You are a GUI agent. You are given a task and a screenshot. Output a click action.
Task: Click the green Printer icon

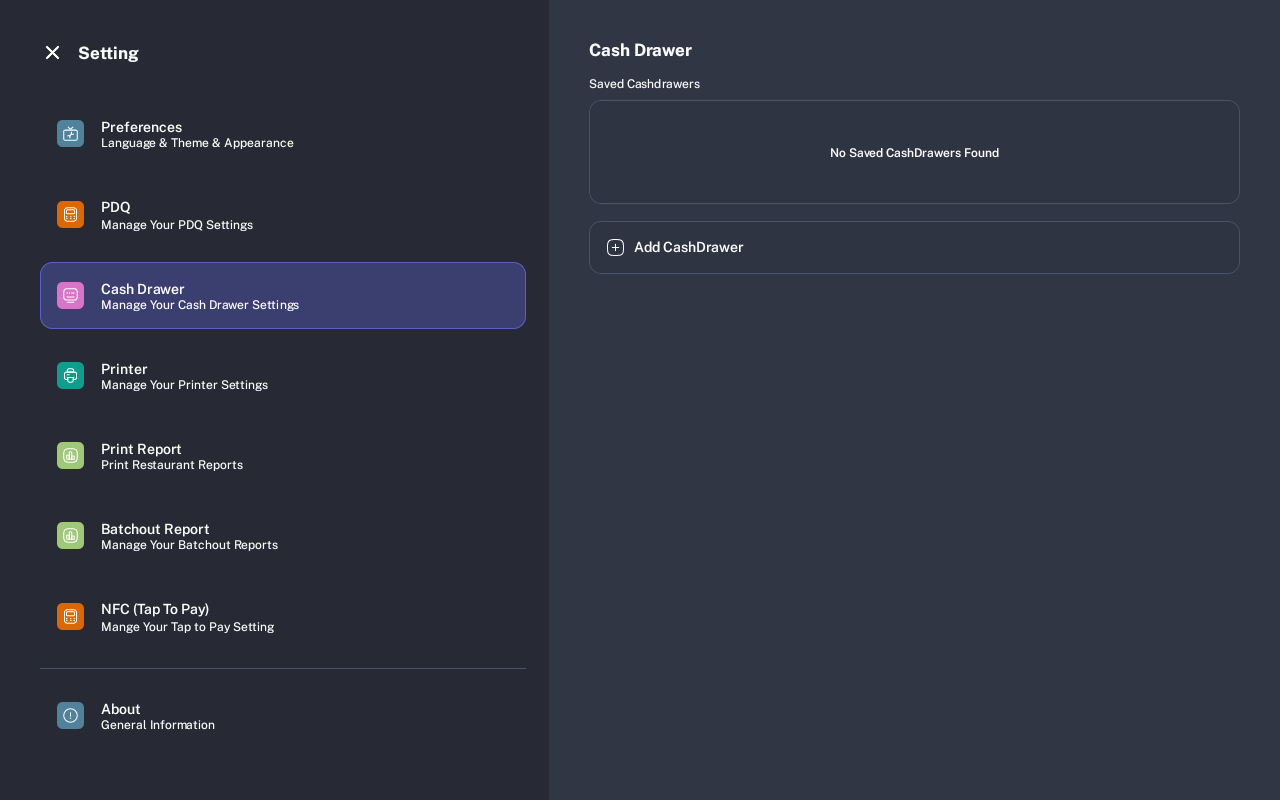70,376
